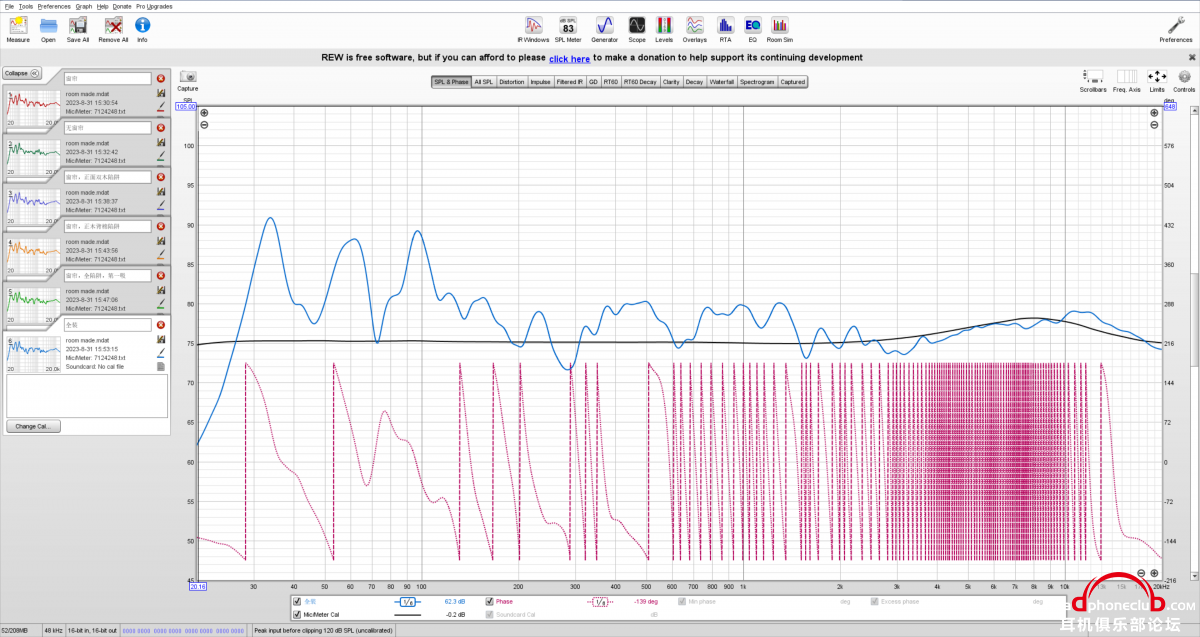
Task: Open the Graph menu
Action: (84, 6)
